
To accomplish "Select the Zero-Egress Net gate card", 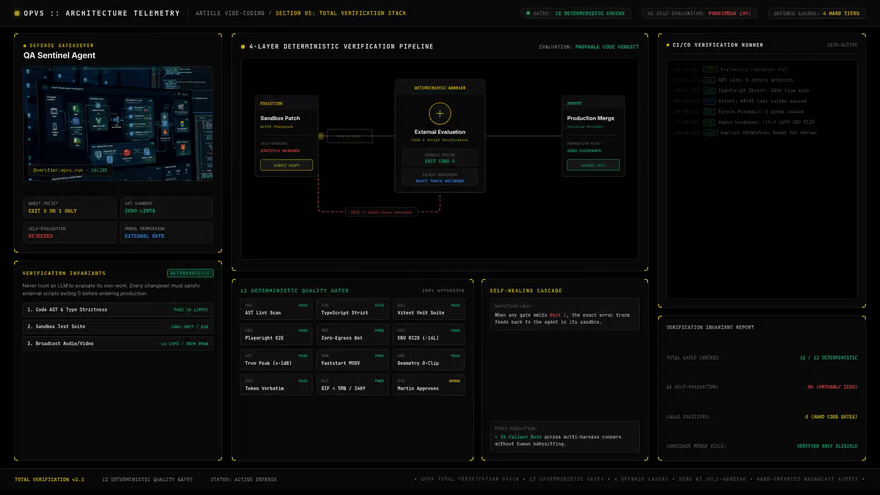I will pyautogui.click(x=352, y=334).
